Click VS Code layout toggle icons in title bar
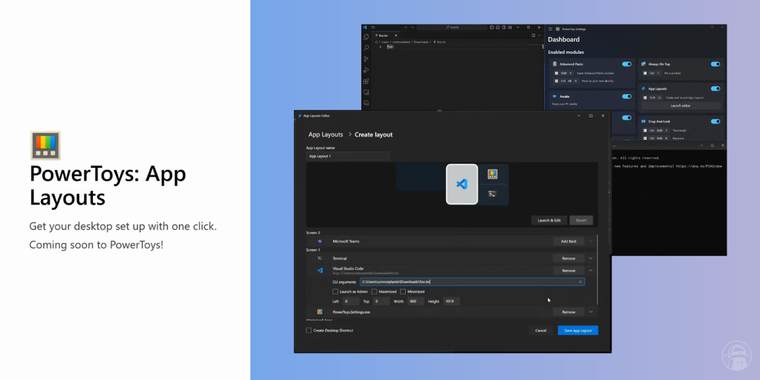The image size is (760, 380). [x=502, y=28]
